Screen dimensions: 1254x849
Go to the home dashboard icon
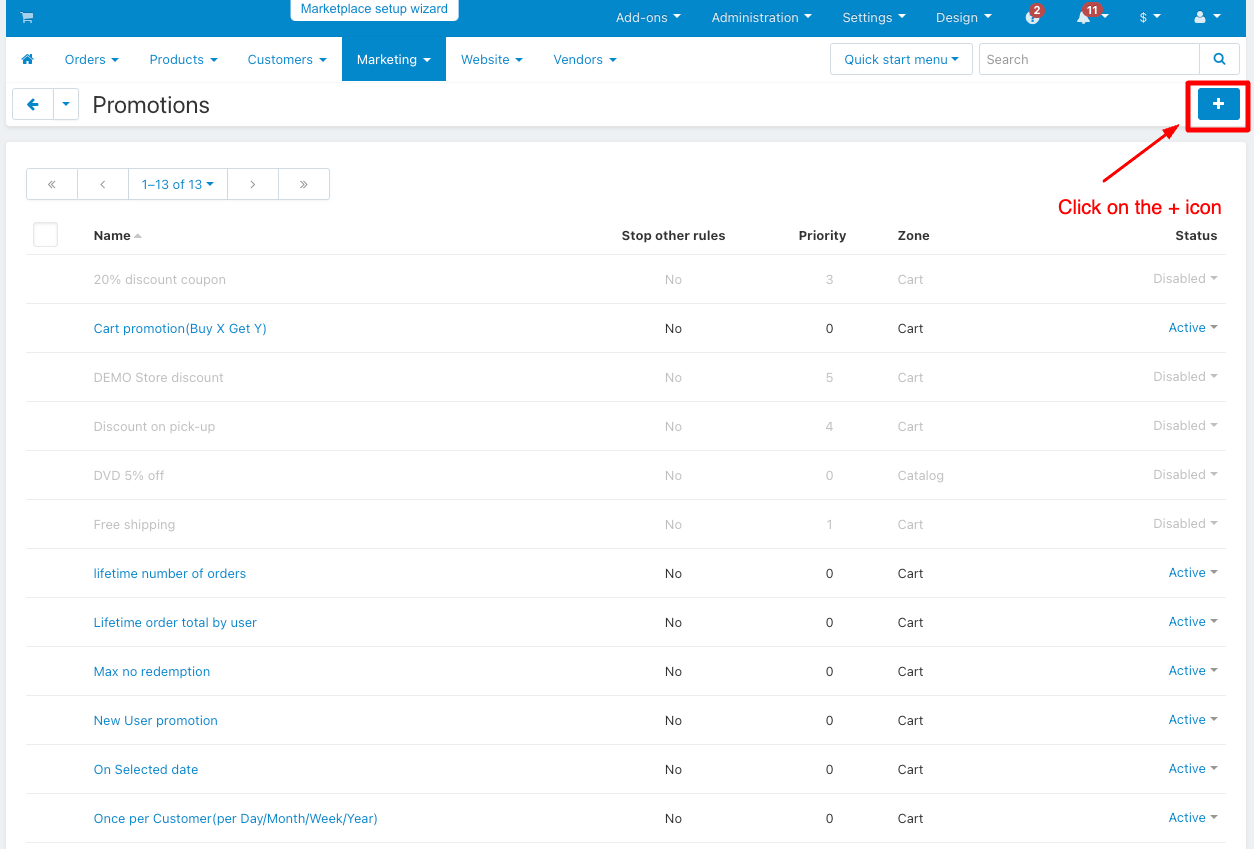28,60
